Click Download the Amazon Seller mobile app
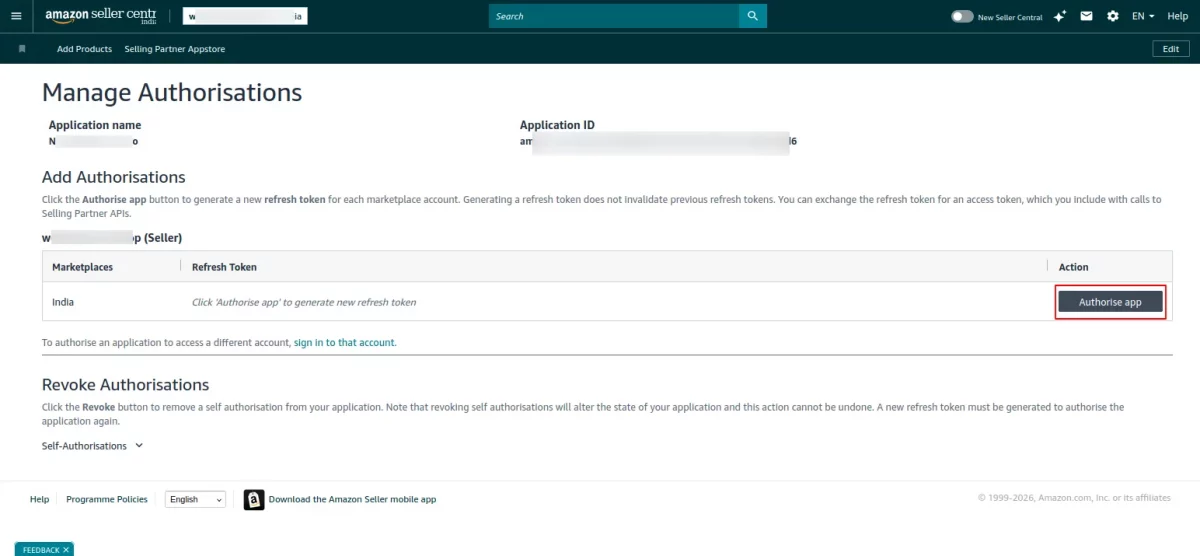Image resolution: width=1200 pixels, height=556 pixels. point(352,499)
